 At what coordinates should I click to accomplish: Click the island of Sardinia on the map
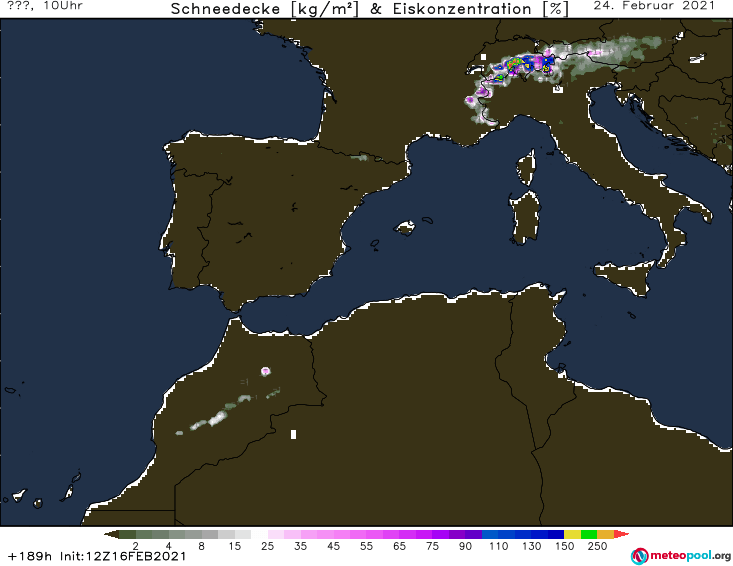(525, 218)
